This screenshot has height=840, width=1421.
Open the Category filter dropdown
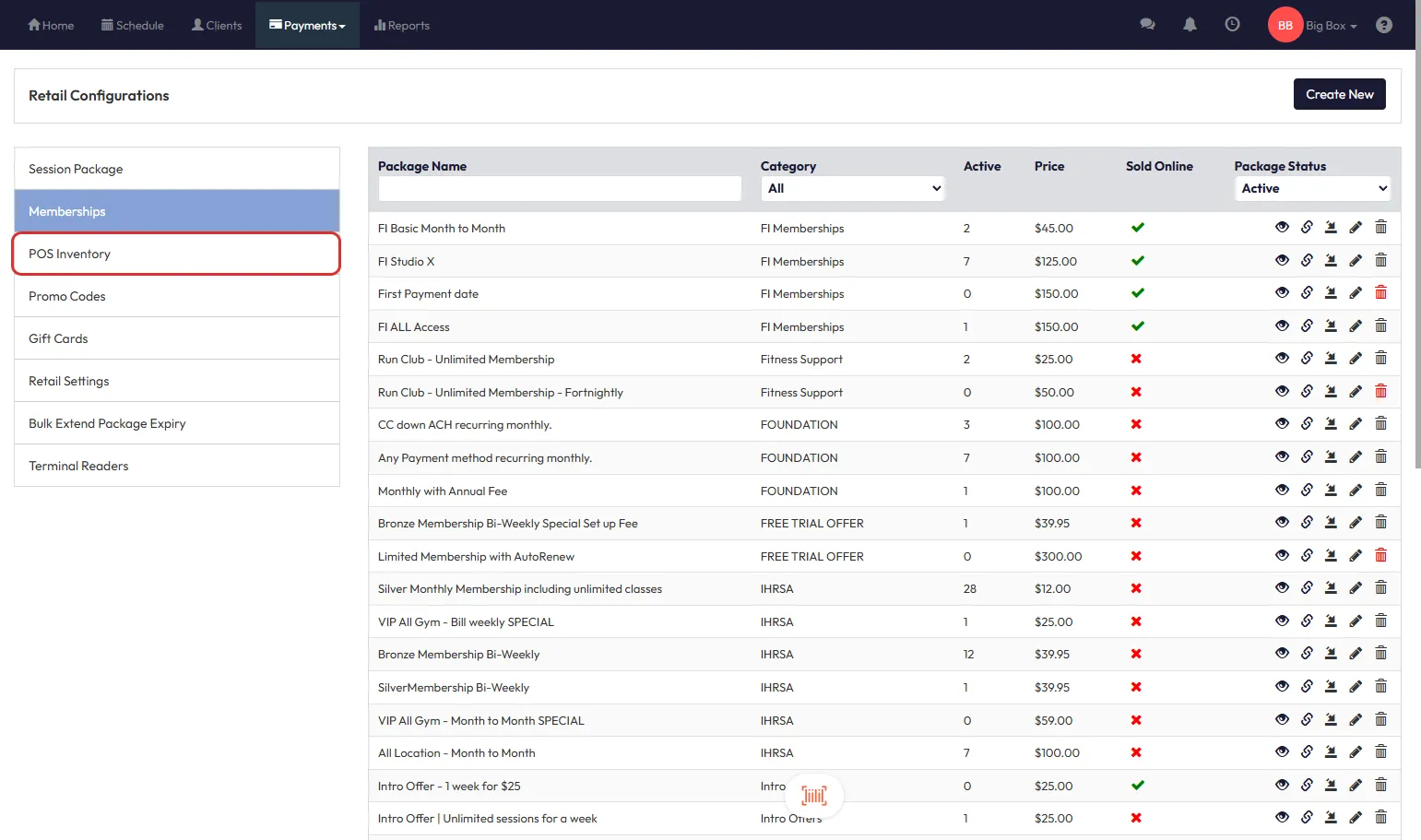coord(854,188)
